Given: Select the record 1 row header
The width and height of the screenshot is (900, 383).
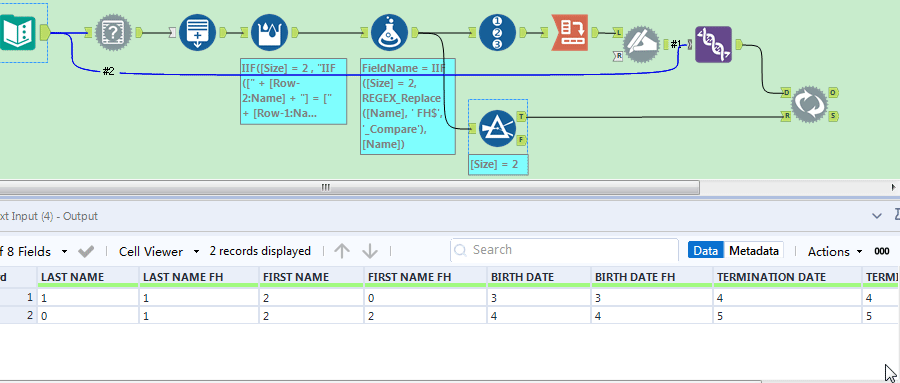Looking at the screenshot, I should pyautogui.click(x=18, y=297).
